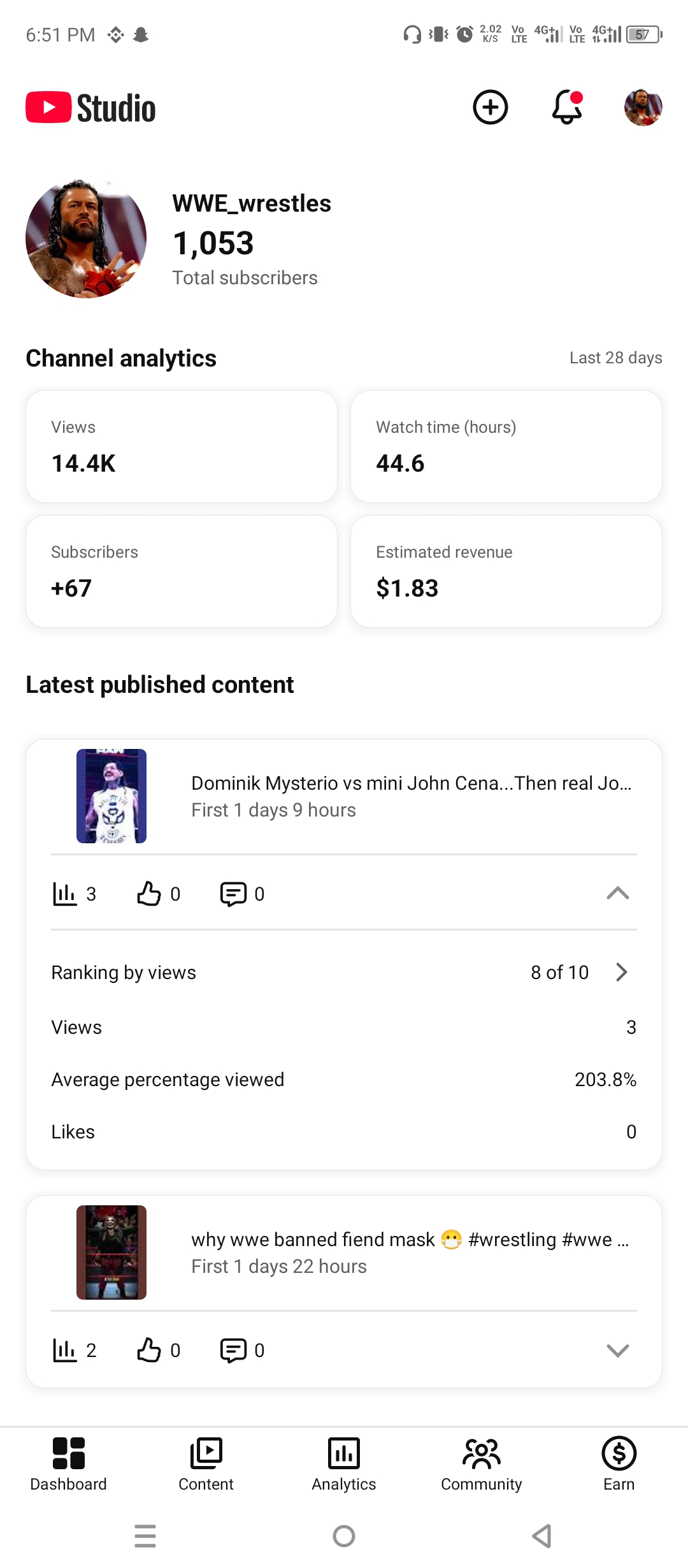Viewport: 688px width, 1568px height.
Task: Tap the create plus icon
Action: (x=490, y=107)
